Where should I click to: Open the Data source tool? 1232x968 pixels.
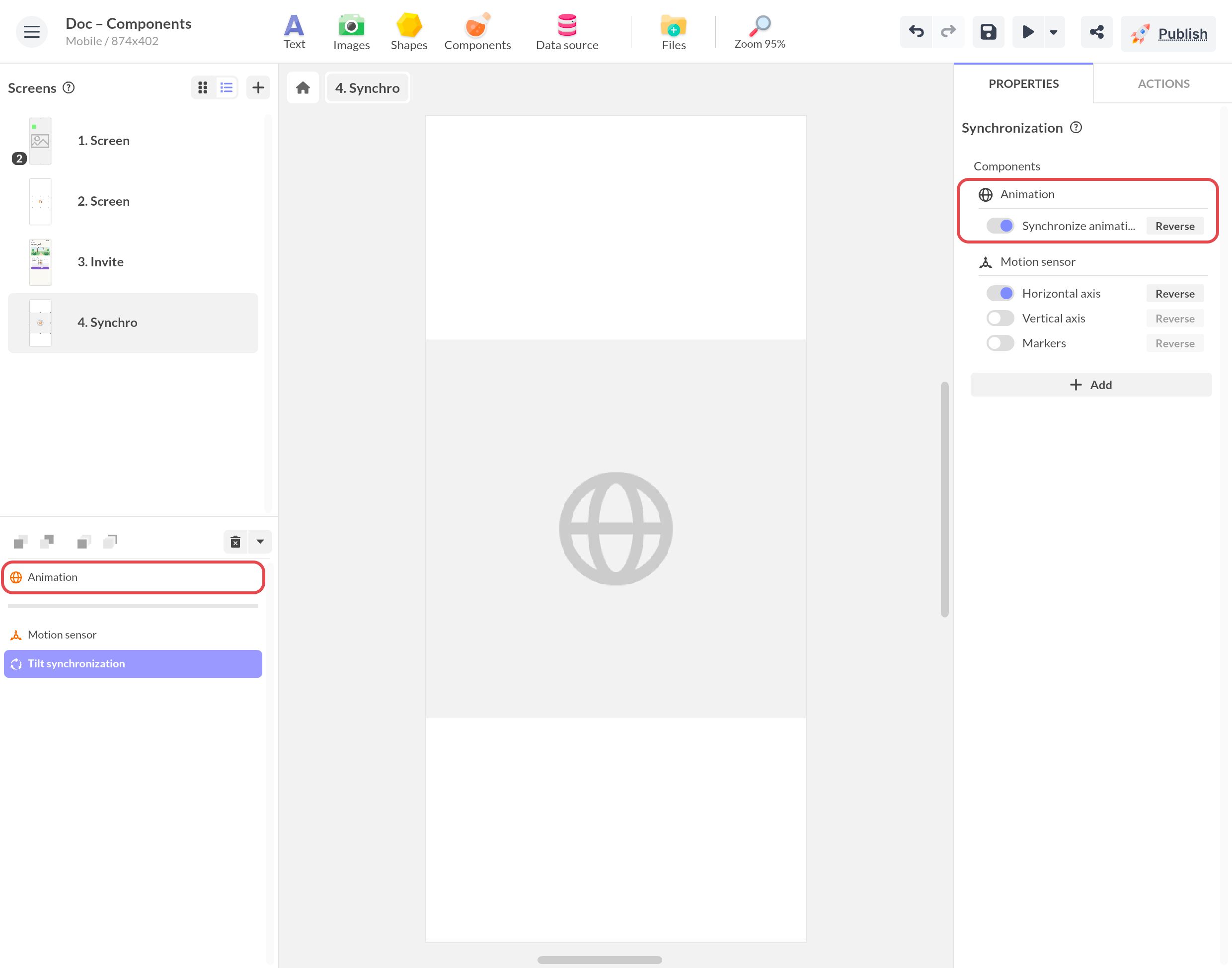click(x=567, y=32)
